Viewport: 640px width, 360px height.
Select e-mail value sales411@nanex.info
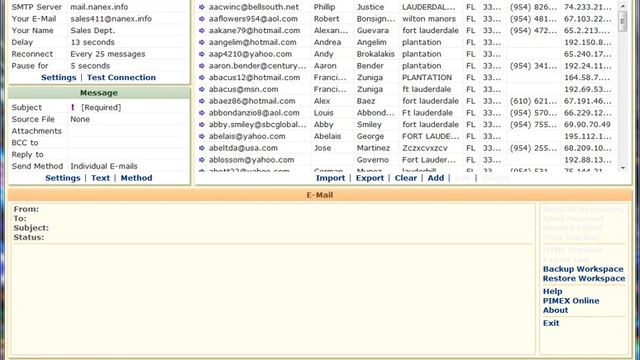coord(111,19)
